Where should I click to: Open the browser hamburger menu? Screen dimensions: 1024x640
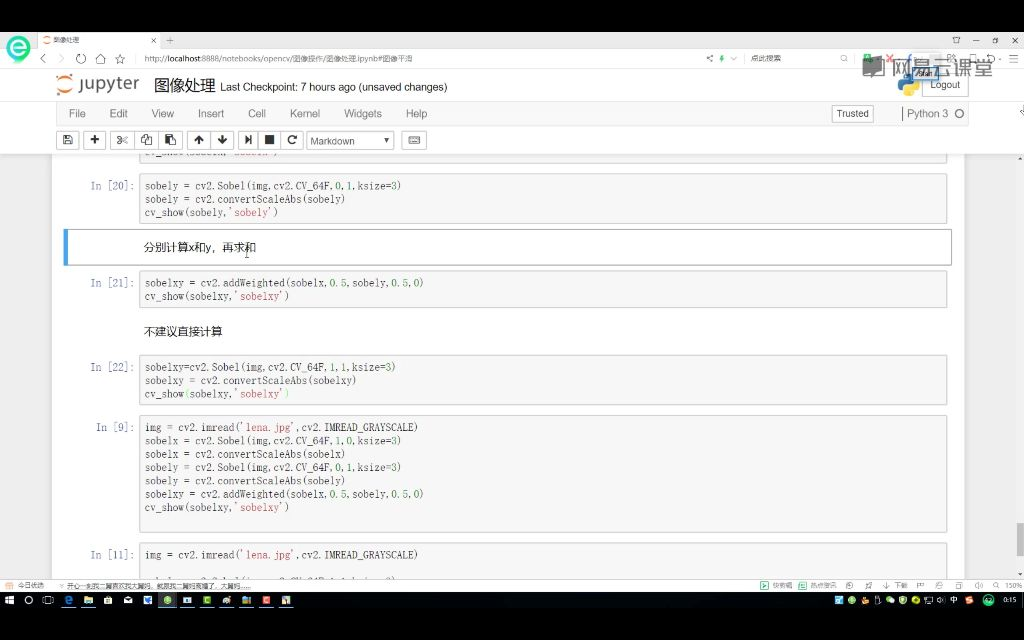tap(1014, 59)
